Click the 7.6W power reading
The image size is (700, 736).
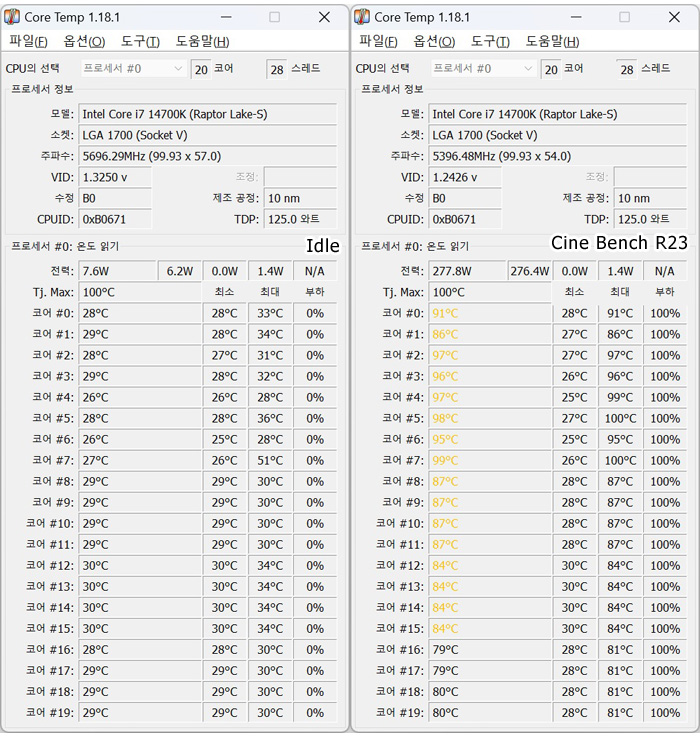pos(116,271)
